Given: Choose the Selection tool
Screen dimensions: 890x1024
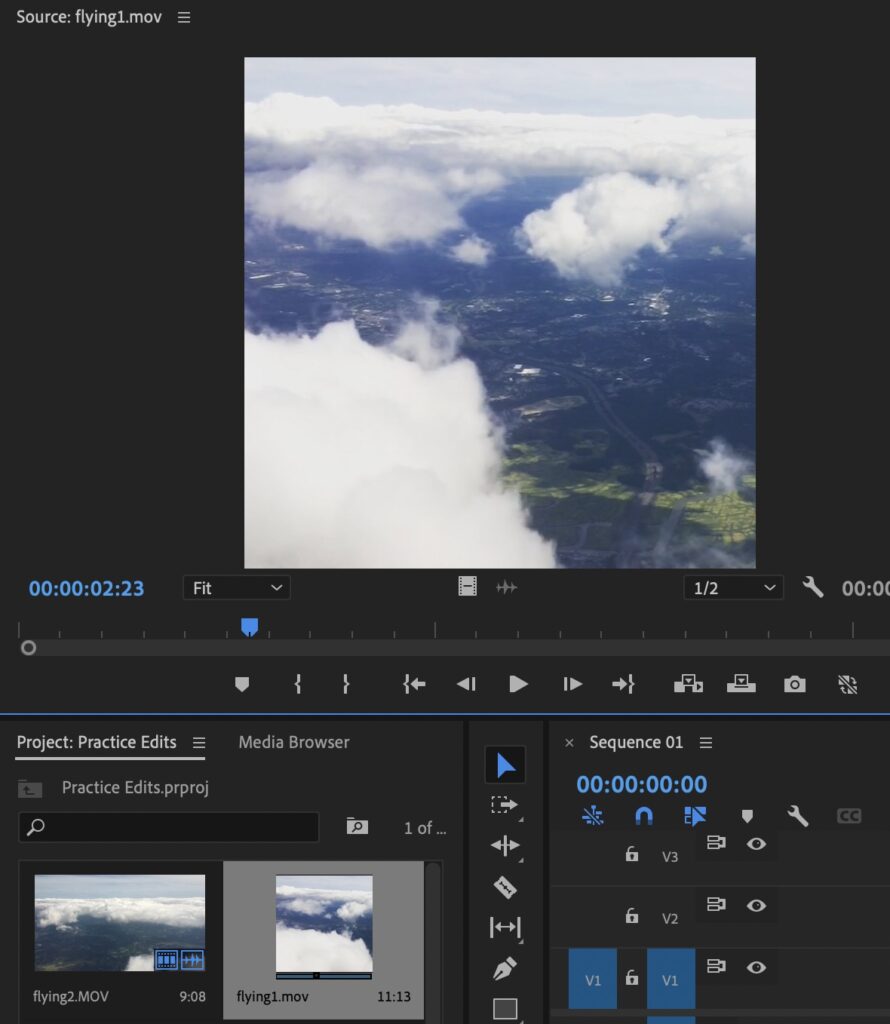Looking at the screenshot, I should point(505,765).
